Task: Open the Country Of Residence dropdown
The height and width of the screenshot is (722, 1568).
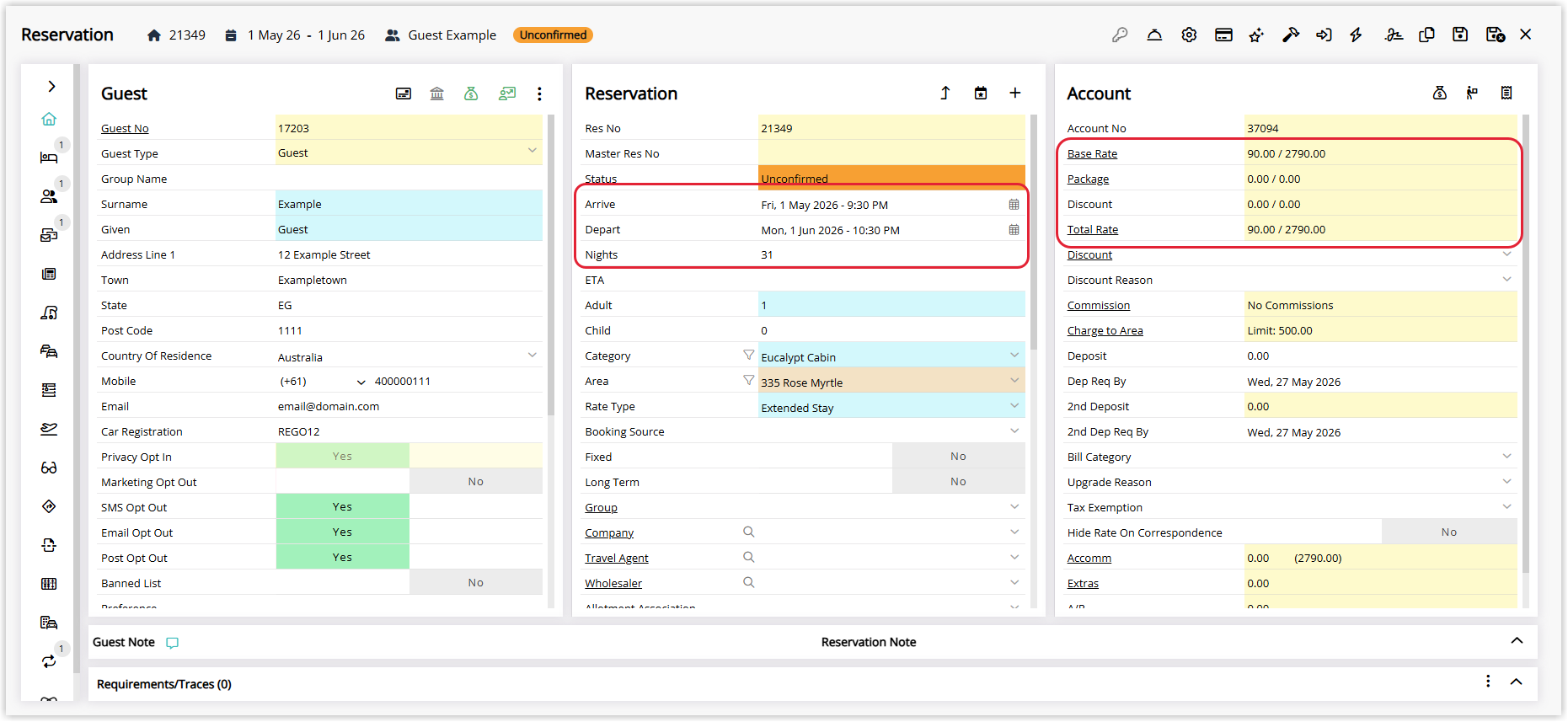Action: [532, 355]
